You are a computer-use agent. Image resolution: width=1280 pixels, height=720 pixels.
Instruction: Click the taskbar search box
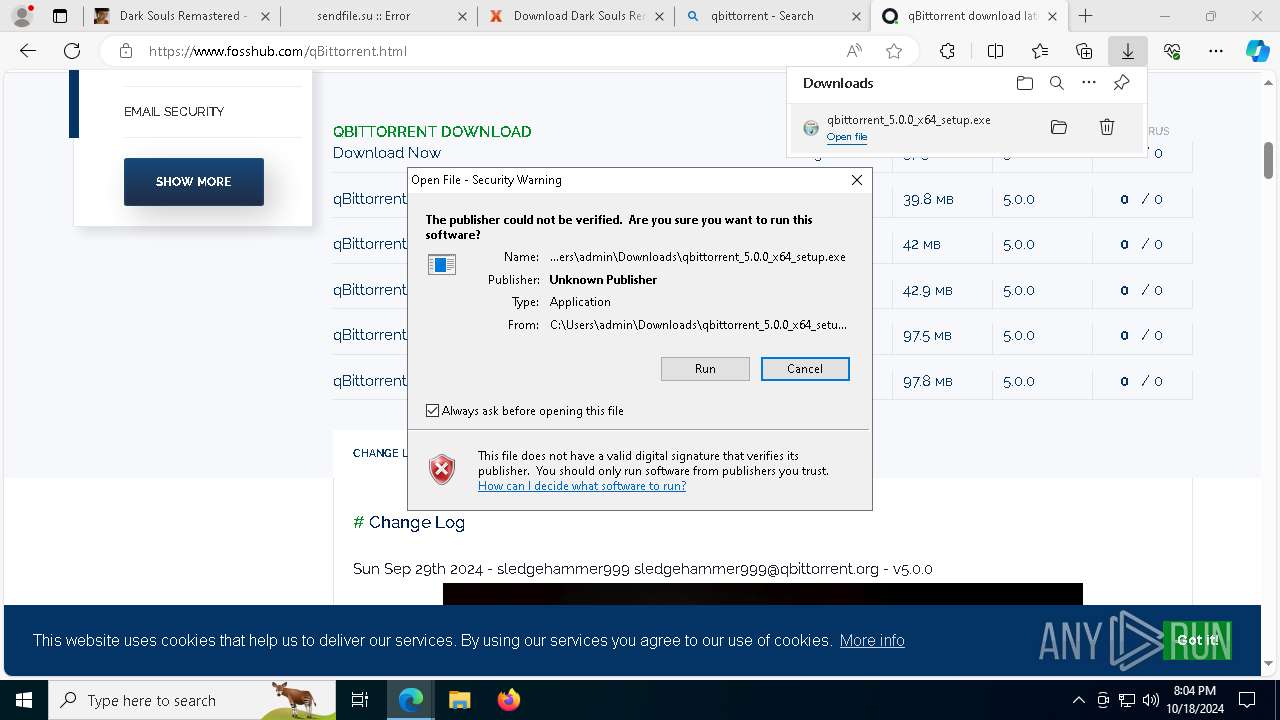192,700
